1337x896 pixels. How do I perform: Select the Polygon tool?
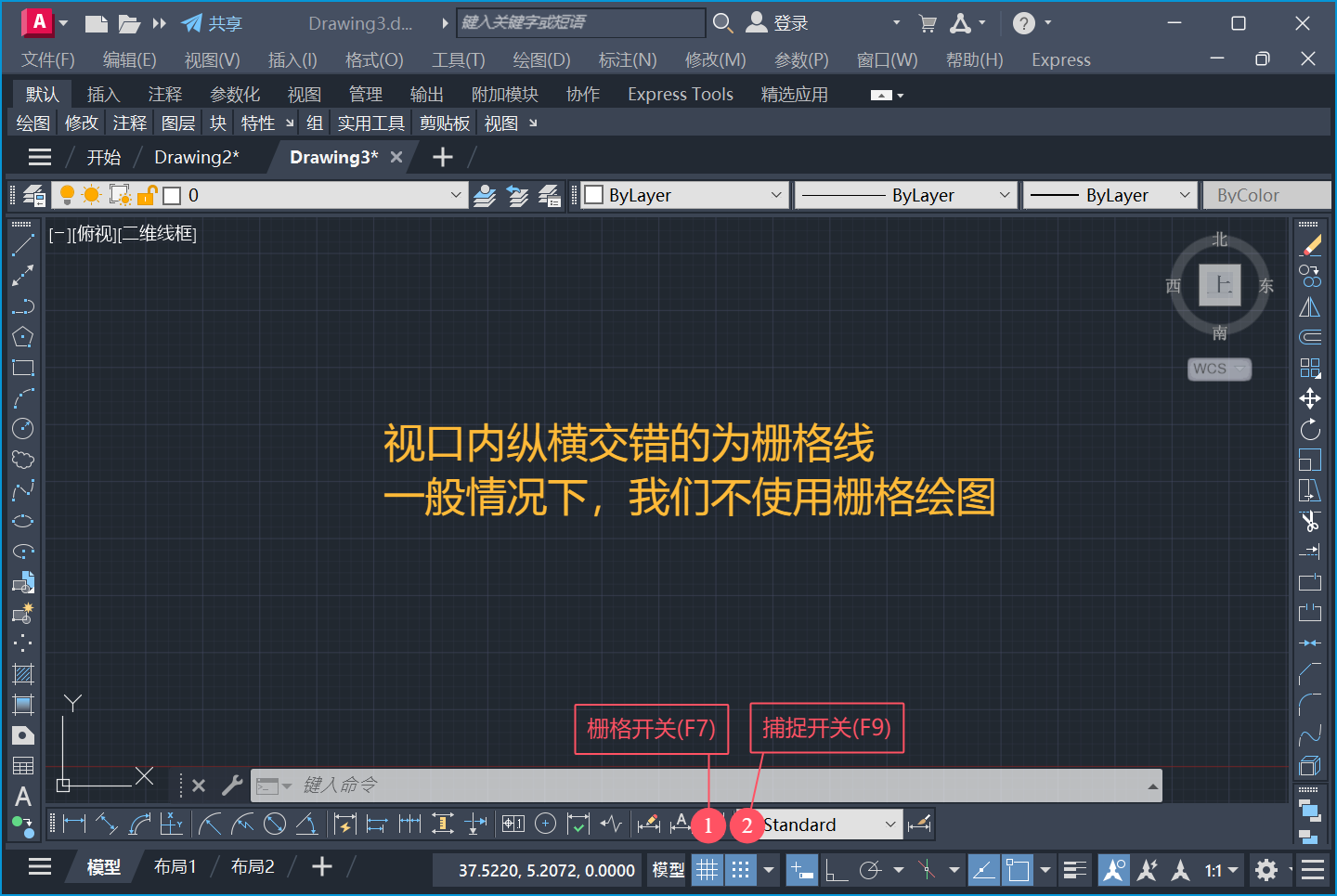23,337
